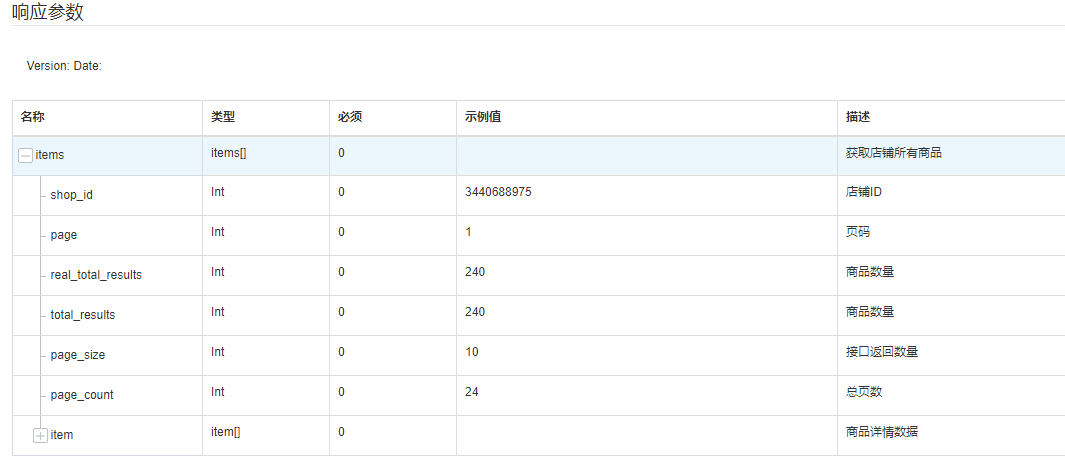1065x464 pixels.
Task: Click the Int type in page_size row
Action: click(217, 353)
